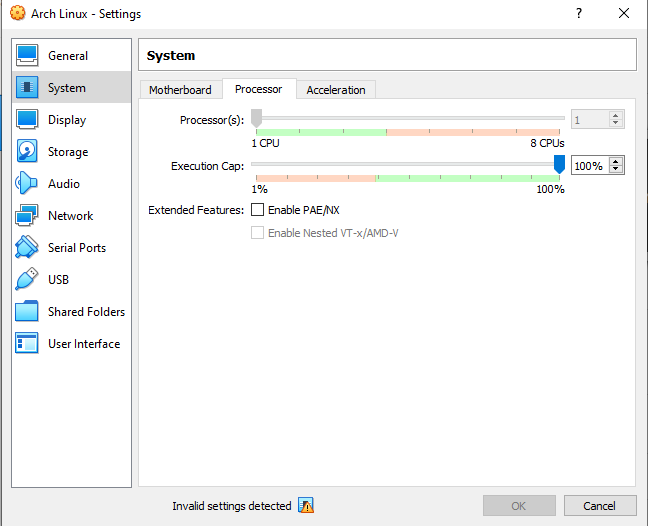Image resolution: width=648 pixels, height=526 pixels.
Task: Decrease the processor count with down arrow
Action: point(616,123)
